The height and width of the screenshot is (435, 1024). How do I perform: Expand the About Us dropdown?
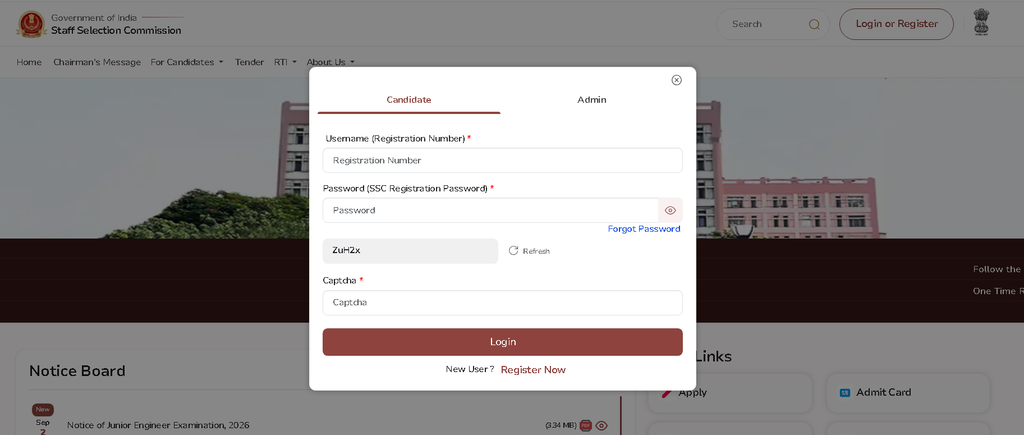[330, 62]
